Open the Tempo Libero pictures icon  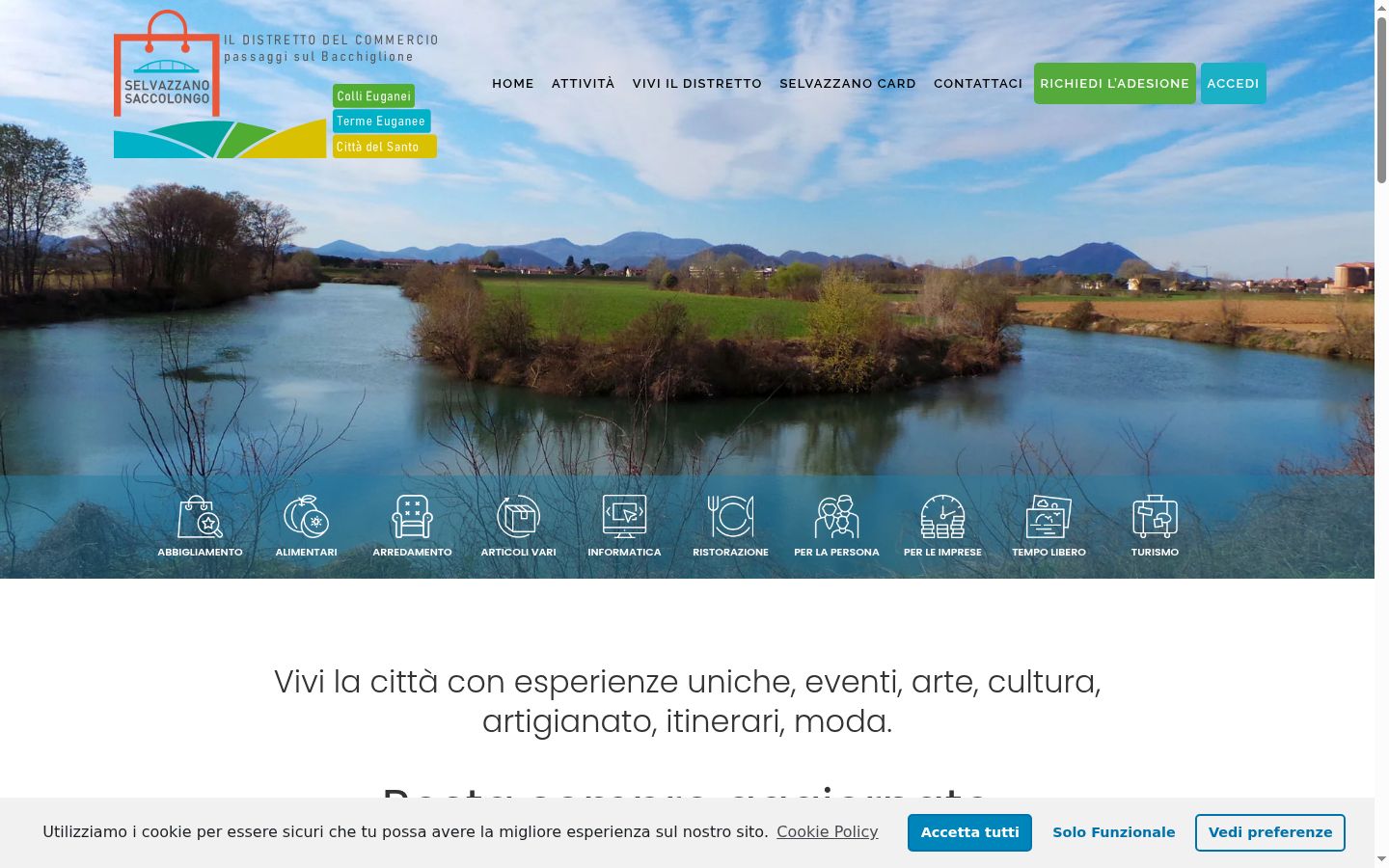tap(1049, 516)
